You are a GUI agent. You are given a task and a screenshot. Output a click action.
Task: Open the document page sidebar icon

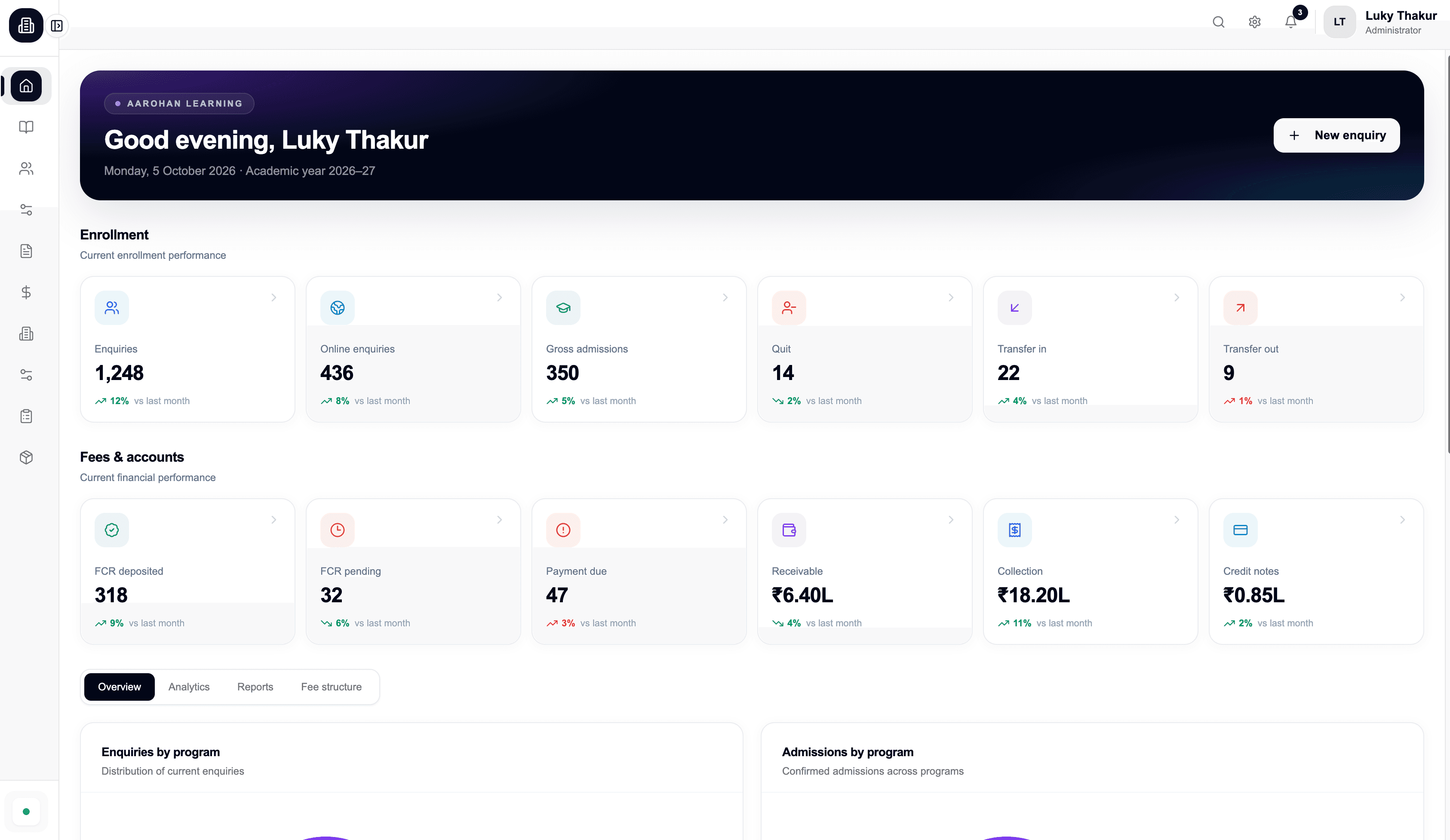(x=26, y=251)
